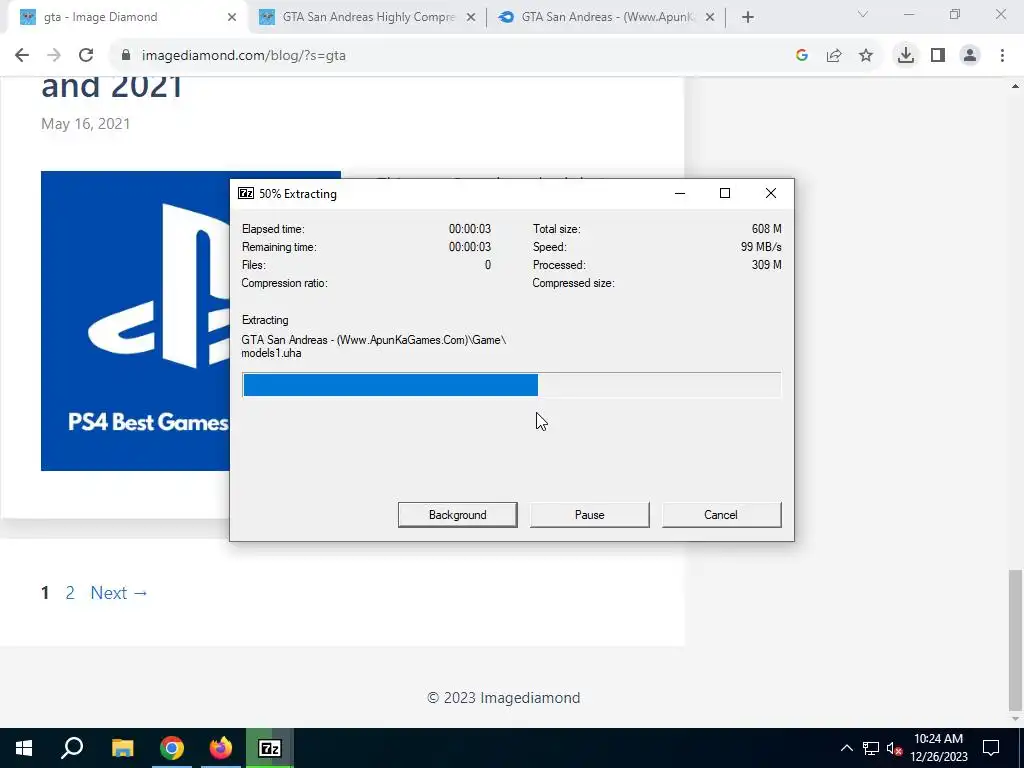Open Chrome three-dot menu
This screenshot has width=1024, height=768.
pos(1002,56)
